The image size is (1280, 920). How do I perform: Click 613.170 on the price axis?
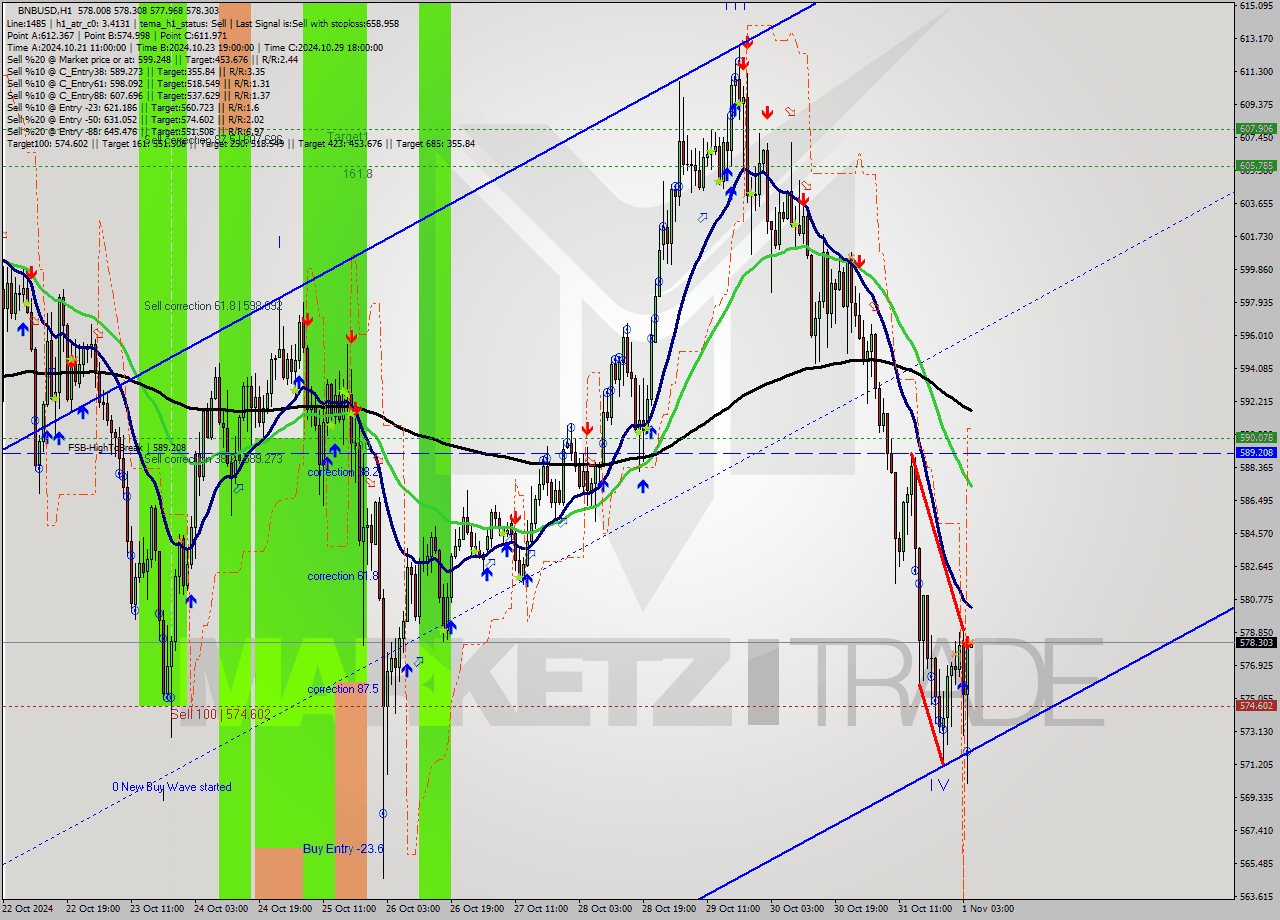pyautogui.click(x=1256, y=39)
